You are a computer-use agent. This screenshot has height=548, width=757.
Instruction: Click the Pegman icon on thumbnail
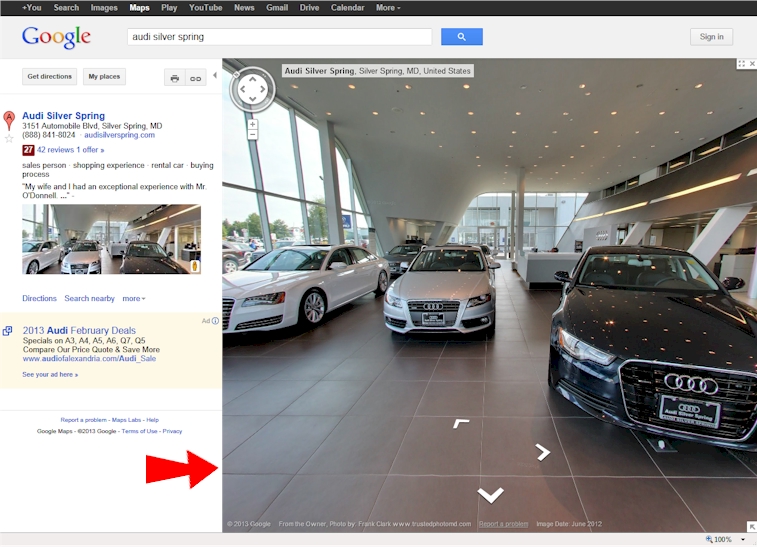coord(195,267)
